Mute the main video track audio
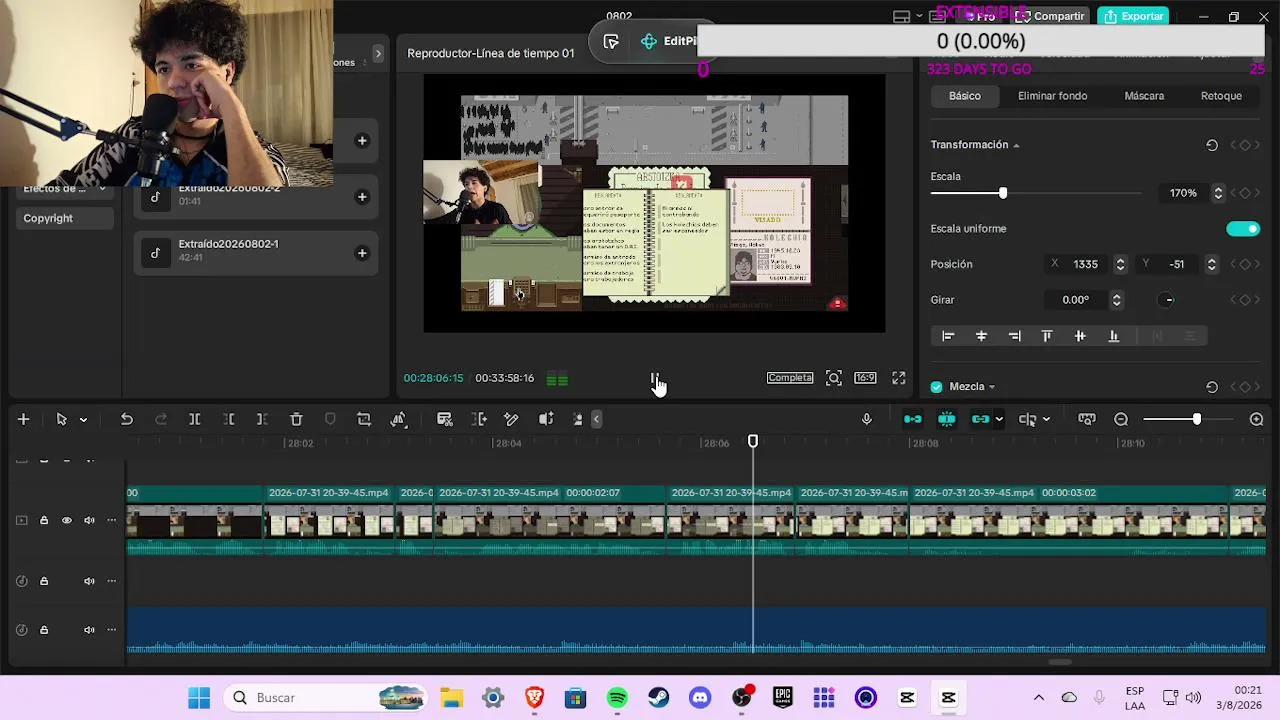Image resolution: width=1280 pixels, height=720 pixels. (x=89, y=520)
